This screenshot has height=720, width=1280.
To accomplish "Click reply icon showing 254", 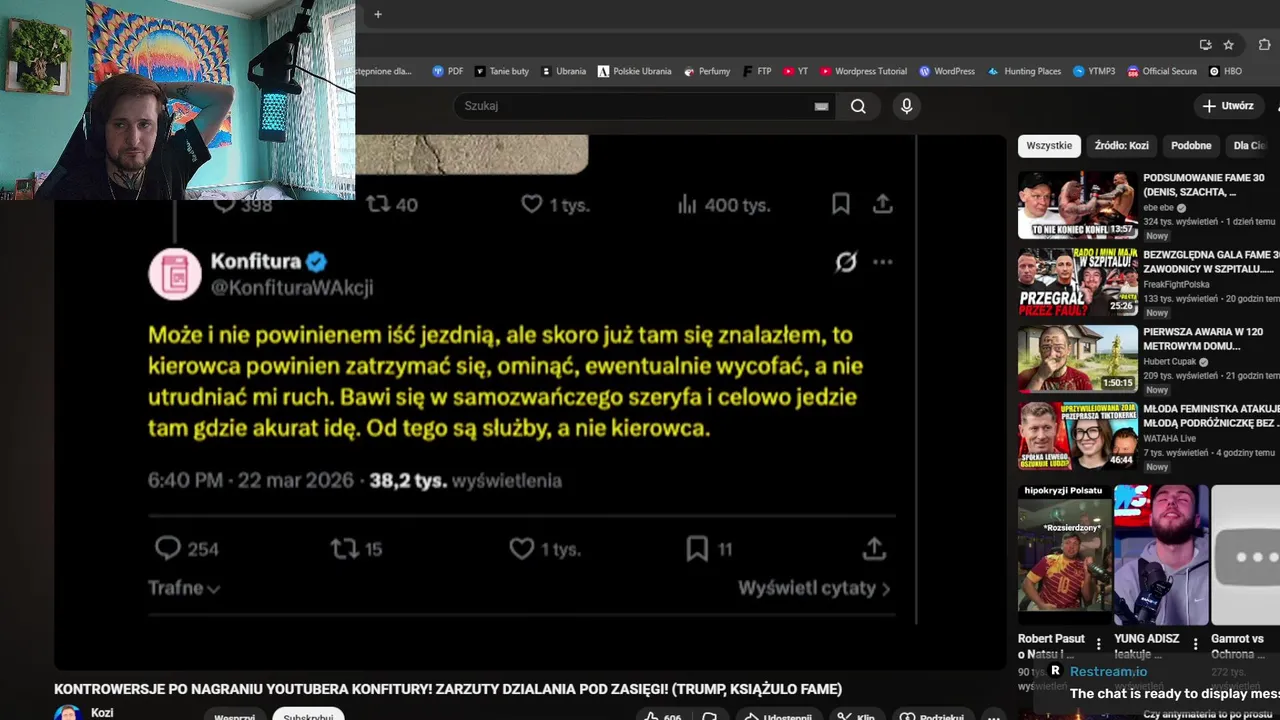I will tap(168, 548).
